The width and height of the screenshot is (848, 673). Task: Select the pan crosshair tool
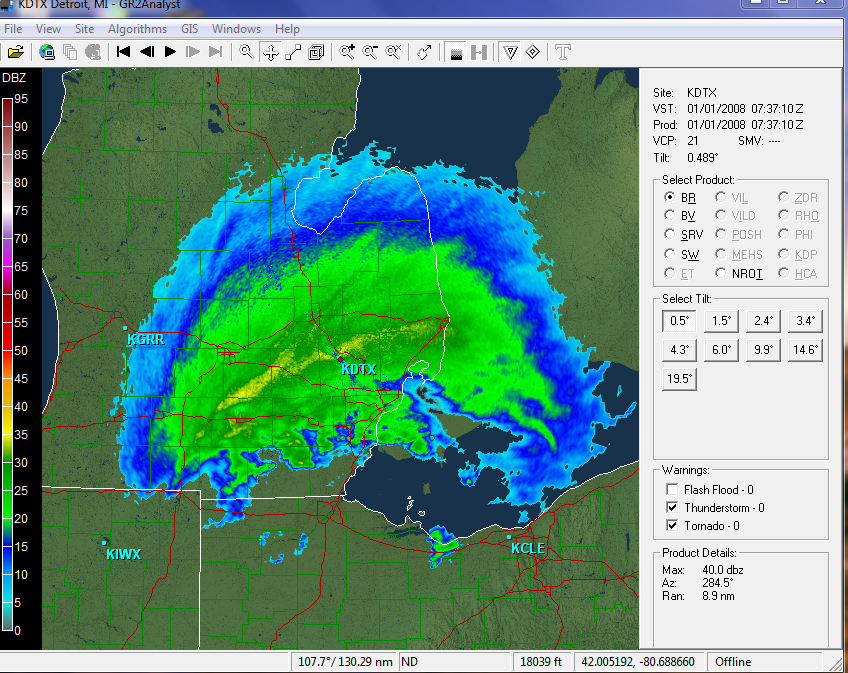(x=270, y=51)
